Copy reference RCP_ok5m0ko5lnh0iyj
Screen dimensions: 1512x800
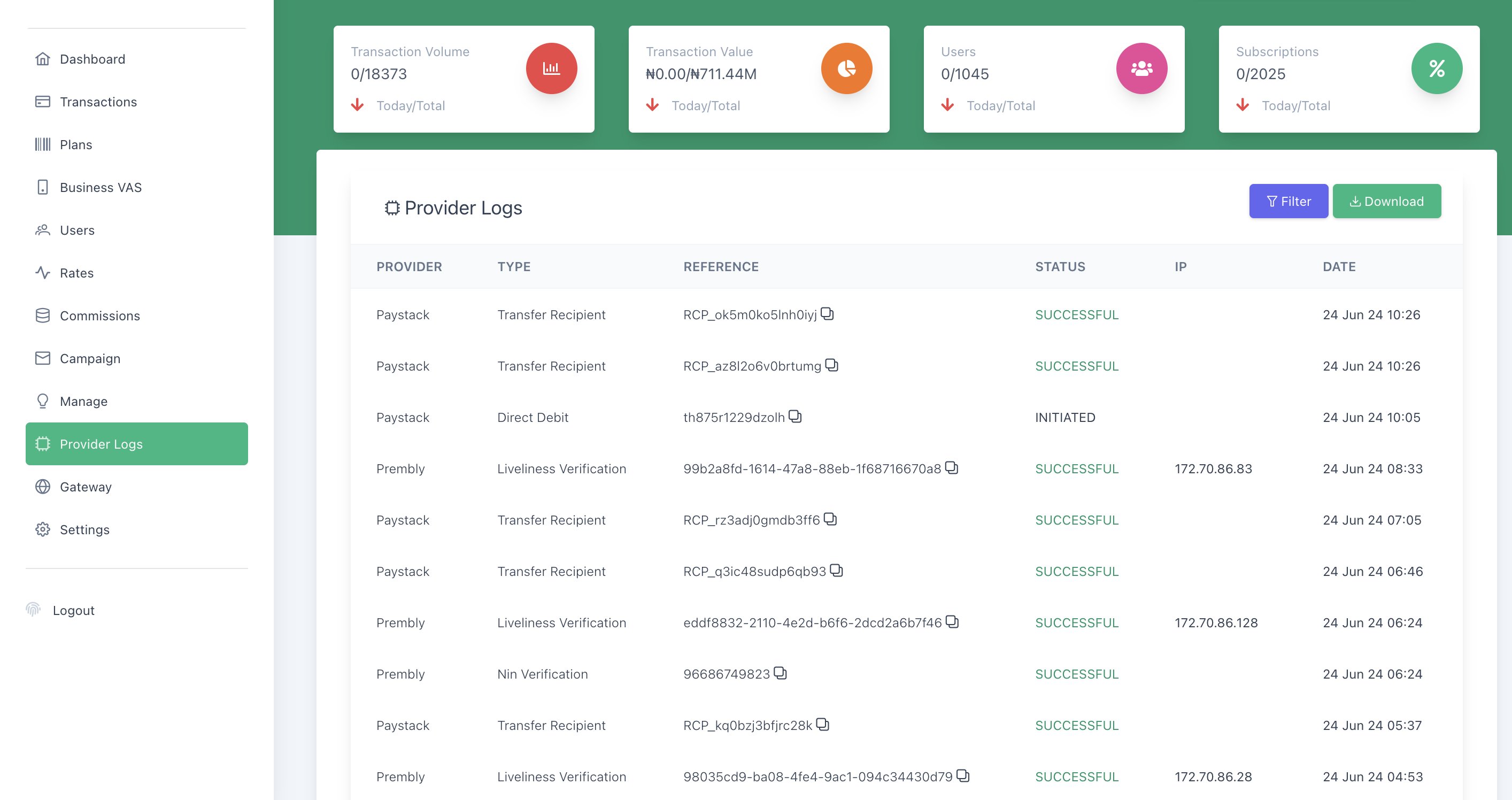(x=827, y=313)
